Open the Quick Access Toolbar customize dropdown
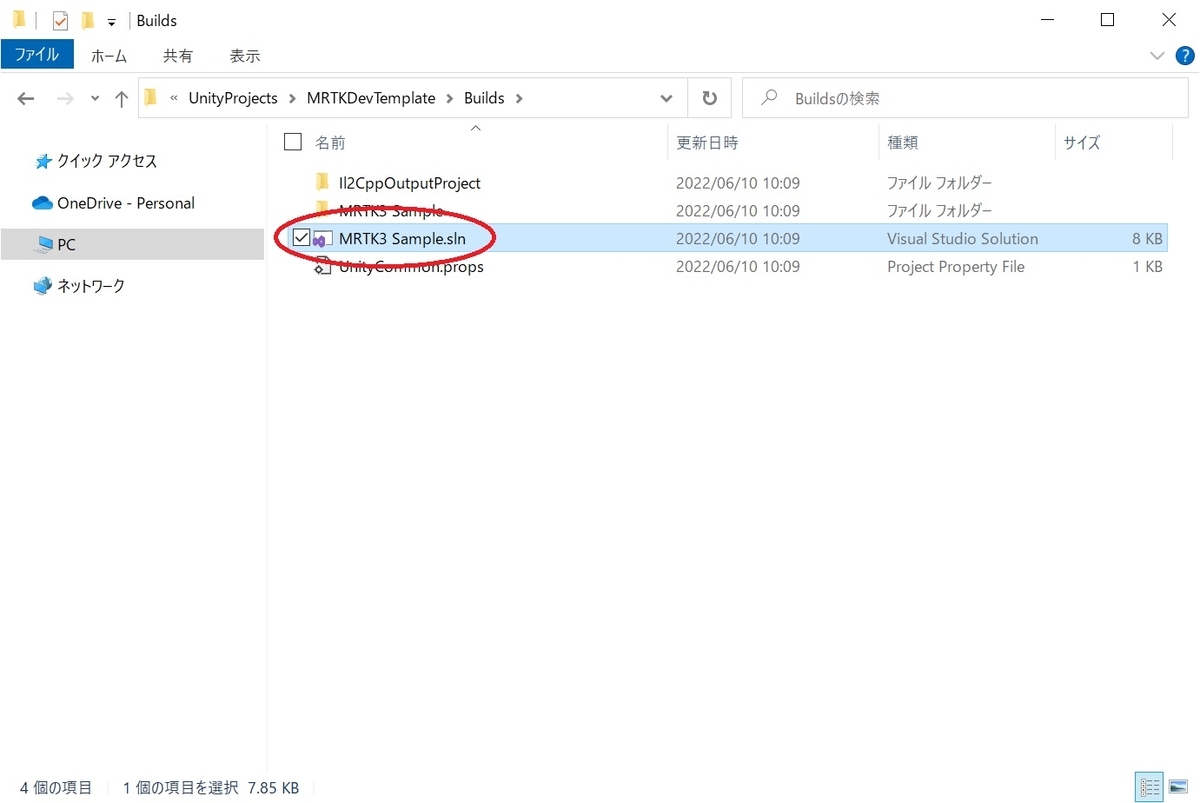Screen dimensions: 1200x803 point(111,21)
